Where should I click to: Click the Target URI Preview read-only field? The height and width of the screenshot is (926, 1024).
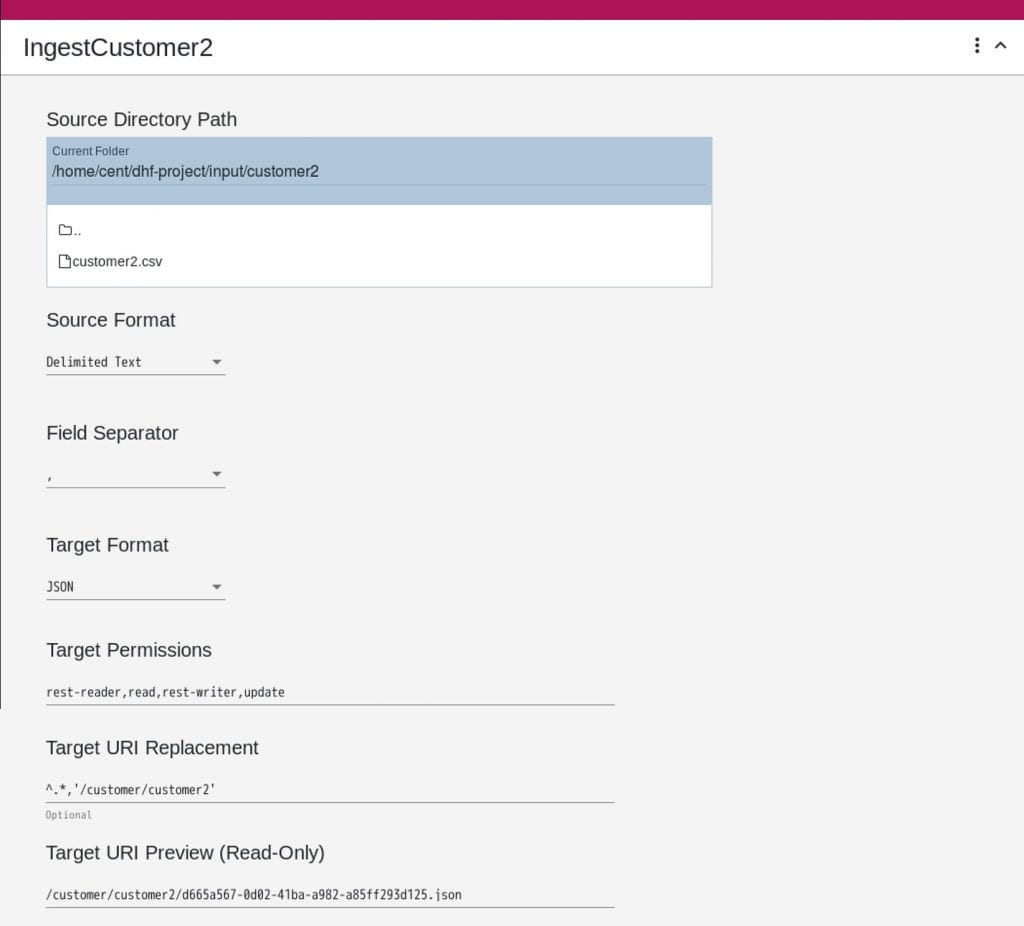pos(330,894)
